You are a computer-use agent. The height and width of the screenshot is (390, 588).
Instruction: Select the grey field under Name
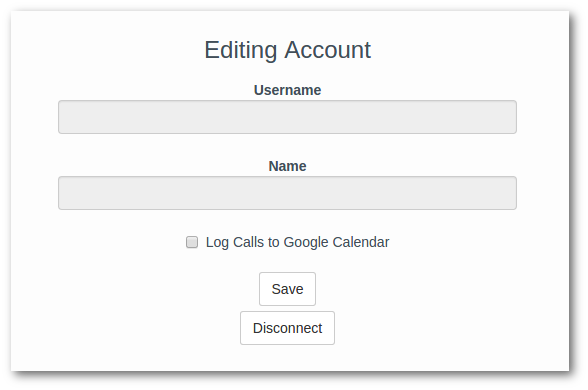pyautogui.click(x=287, y=193)
